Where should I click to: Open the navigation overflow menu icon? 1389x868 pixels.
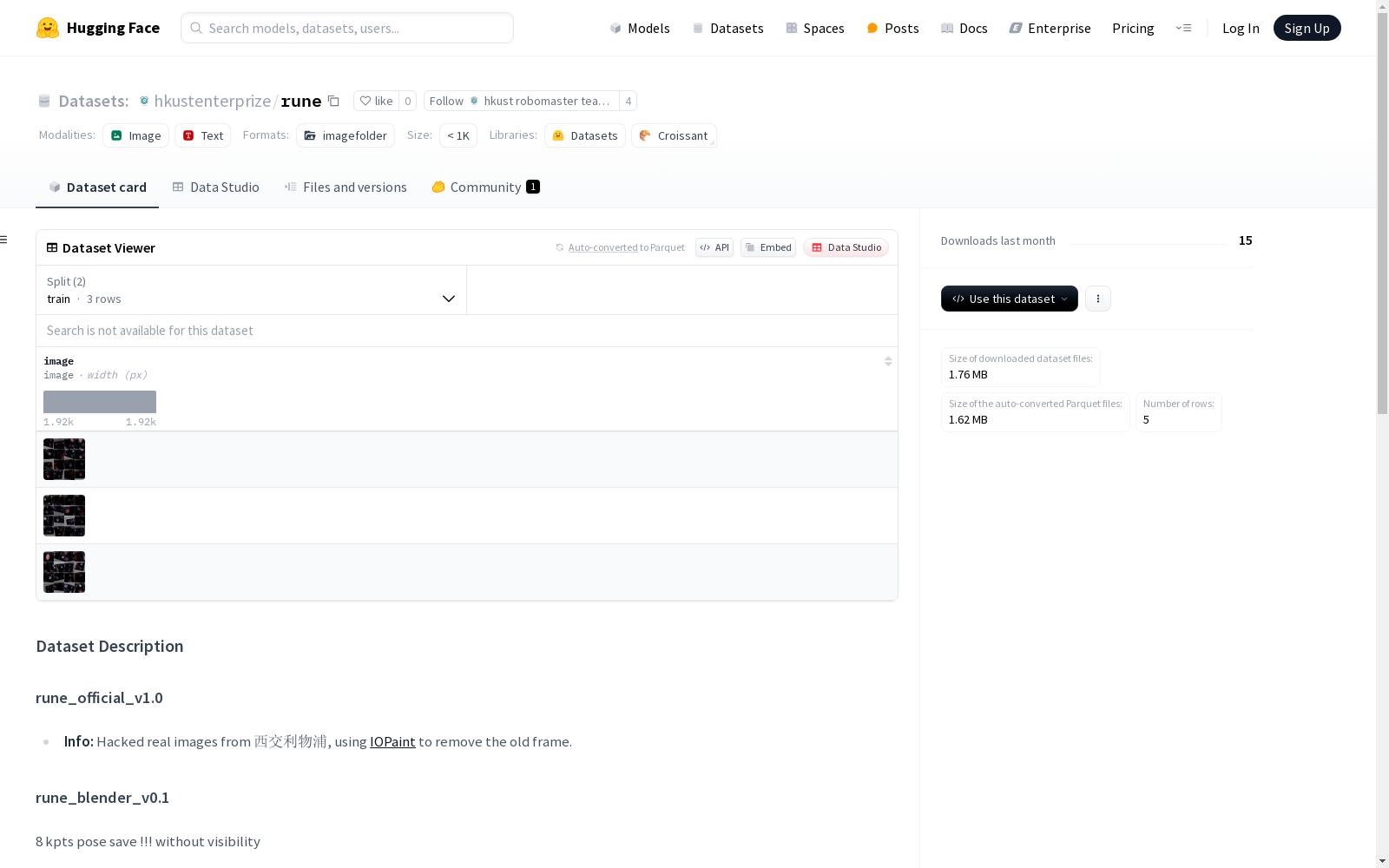1183,28
